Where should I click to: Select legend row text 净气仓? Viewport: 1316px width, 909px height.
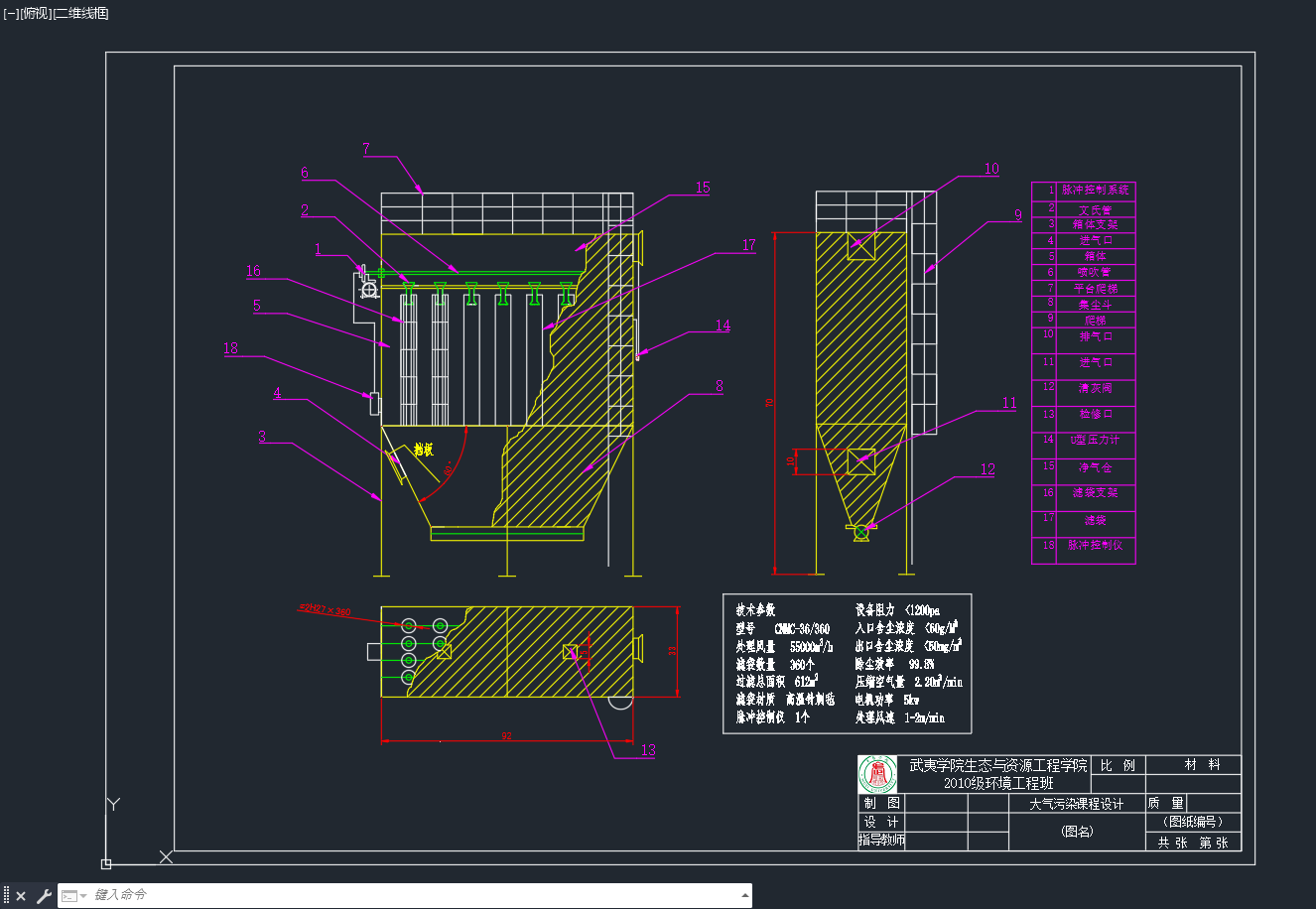point(1095,467)
